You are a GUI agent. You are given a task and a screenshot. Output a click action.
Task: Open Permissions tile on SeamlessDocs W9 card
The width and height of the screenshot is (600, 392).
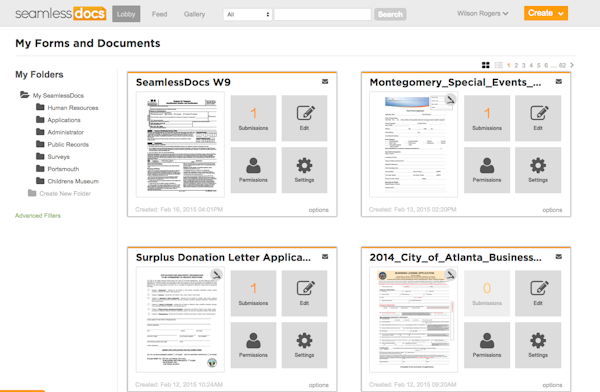click(253, 170)
